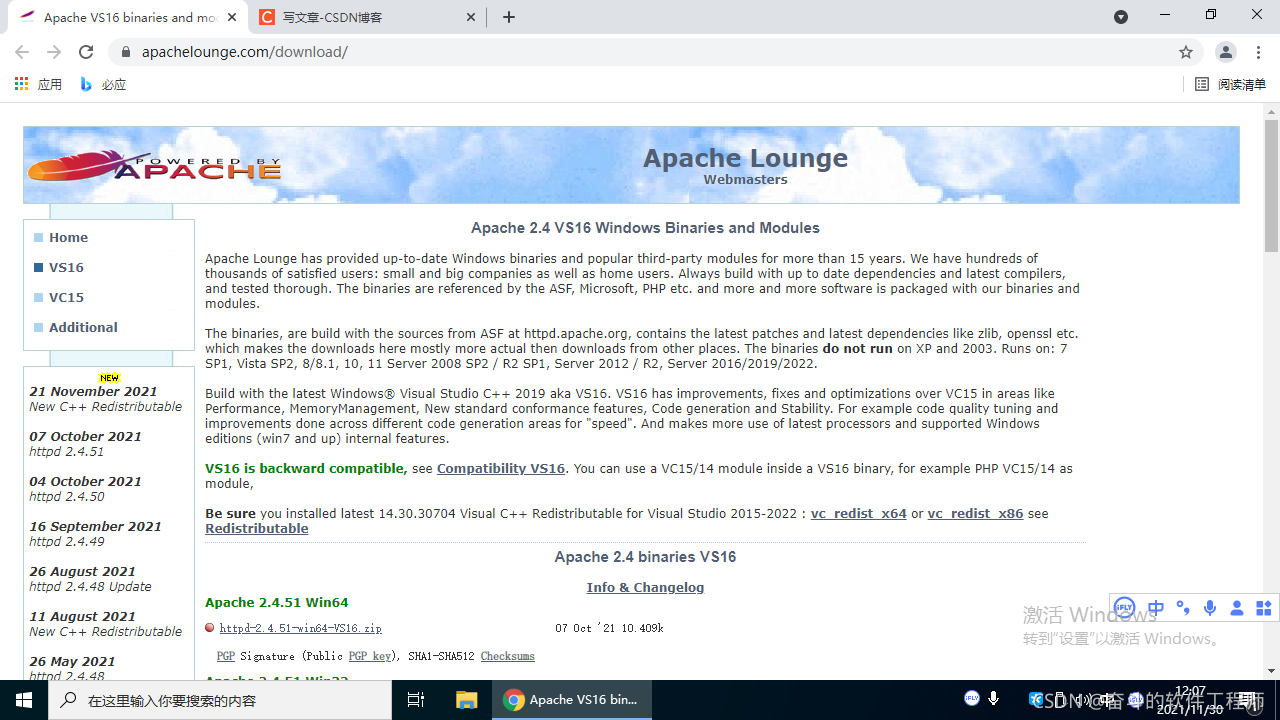This screenshot has height=720, width=1280.
Task: Go back to the previous page
Action: (22, 52)
